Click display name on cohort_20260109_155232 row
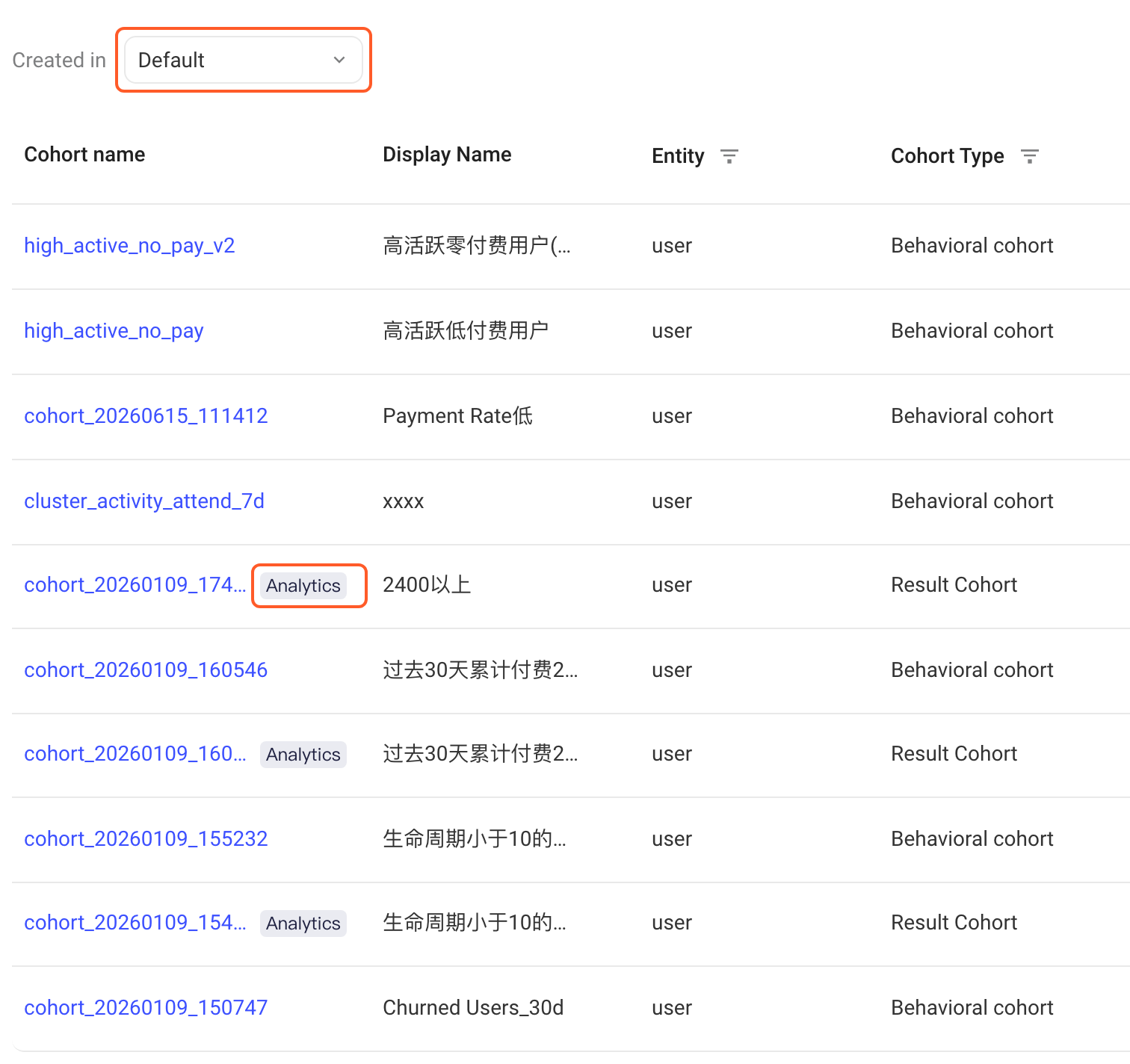The width and height of the screenshot is (1130, 1064). [x=475, y=838]
